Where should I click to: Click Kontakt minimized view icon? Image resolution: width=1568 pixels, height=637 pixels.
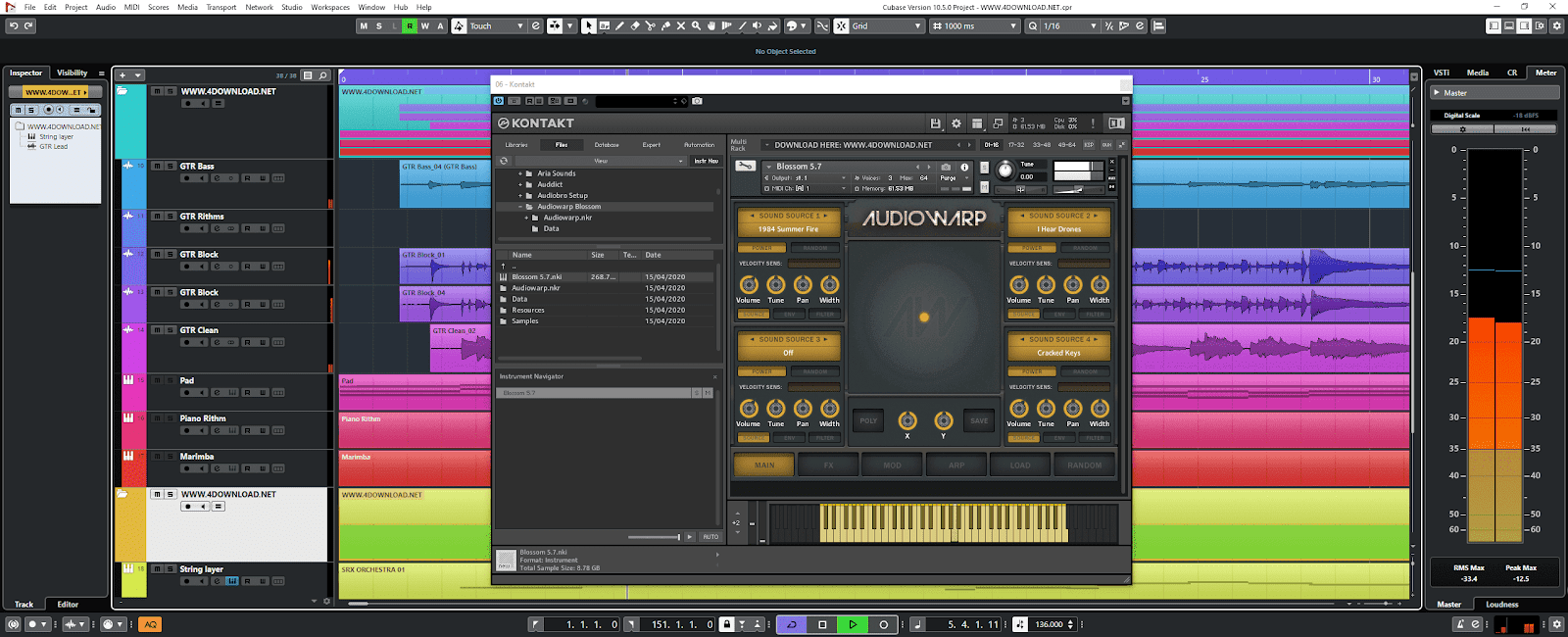click(998, 123)
